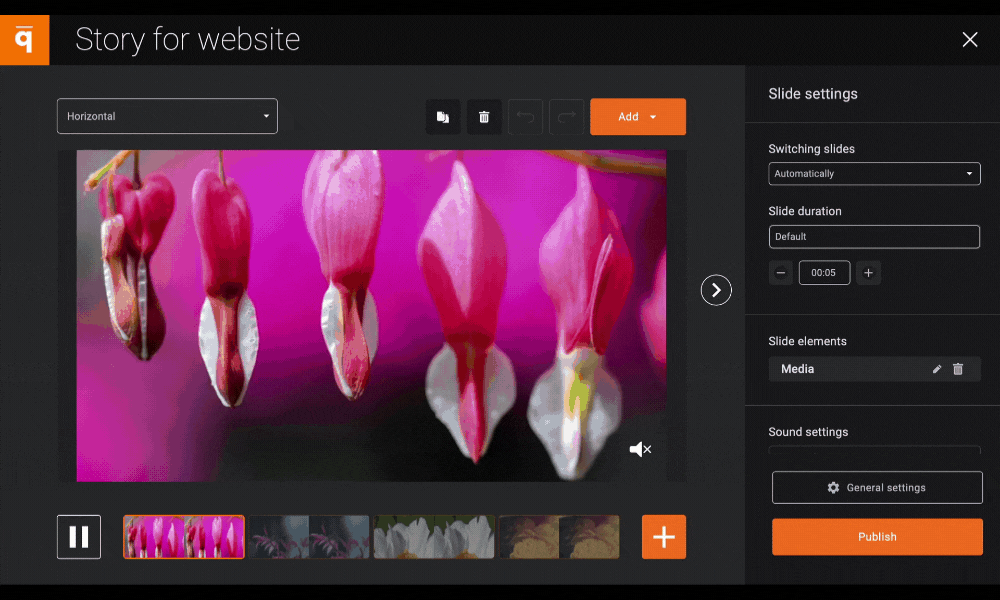
Task: Edit the Media element with pencil icon
Action: [937, 369]
